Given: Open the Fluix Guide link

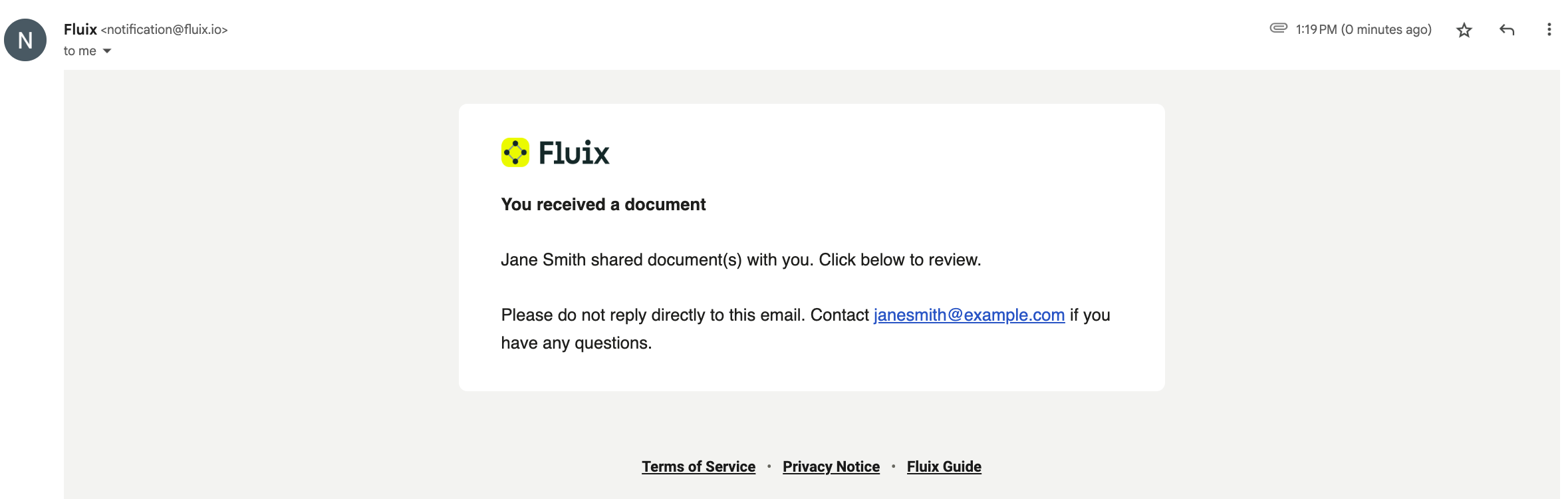Looking at the screenshot, I should tap(944, 466).
